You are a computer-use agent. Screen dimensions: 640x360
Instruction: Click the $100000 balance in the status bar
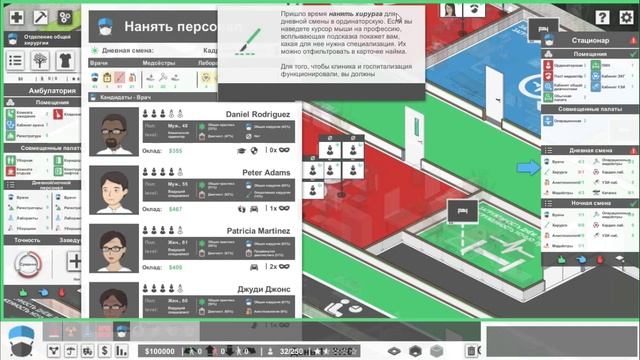tap(159, 351)
